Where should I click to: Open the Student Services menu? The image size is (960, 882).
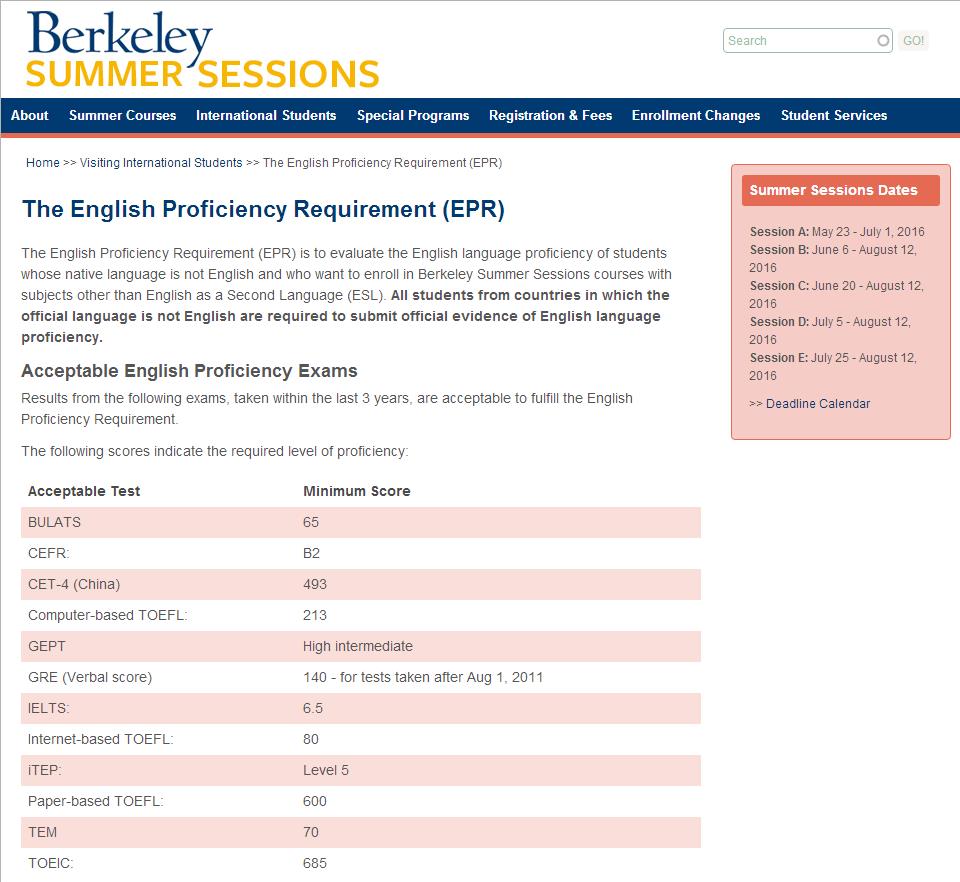tap(834, 115)
